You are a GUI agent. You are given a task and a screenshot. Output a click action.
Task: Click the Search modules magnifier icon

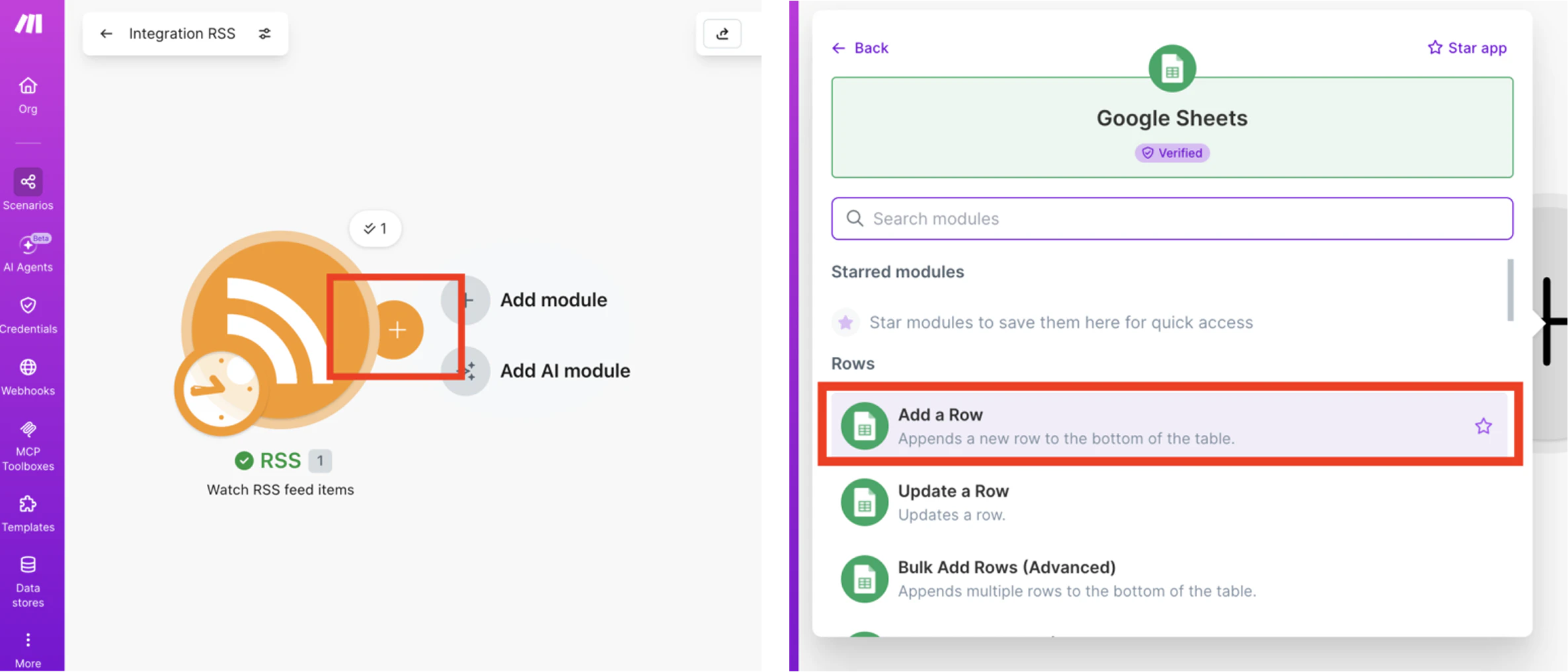pos(855,219)
